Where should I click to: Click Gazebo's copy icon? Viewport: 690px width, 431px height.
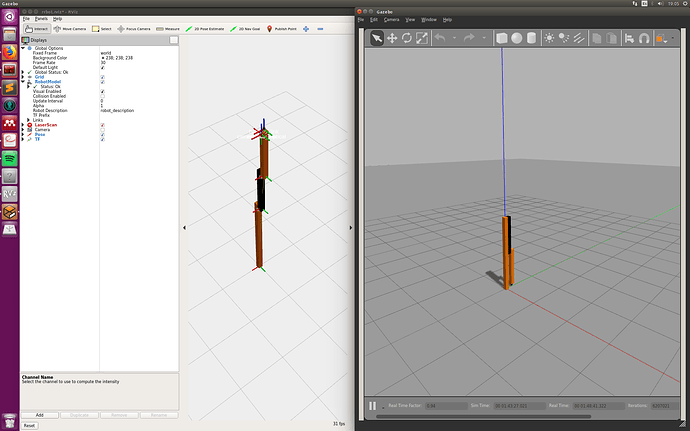[x=597, y=38]
